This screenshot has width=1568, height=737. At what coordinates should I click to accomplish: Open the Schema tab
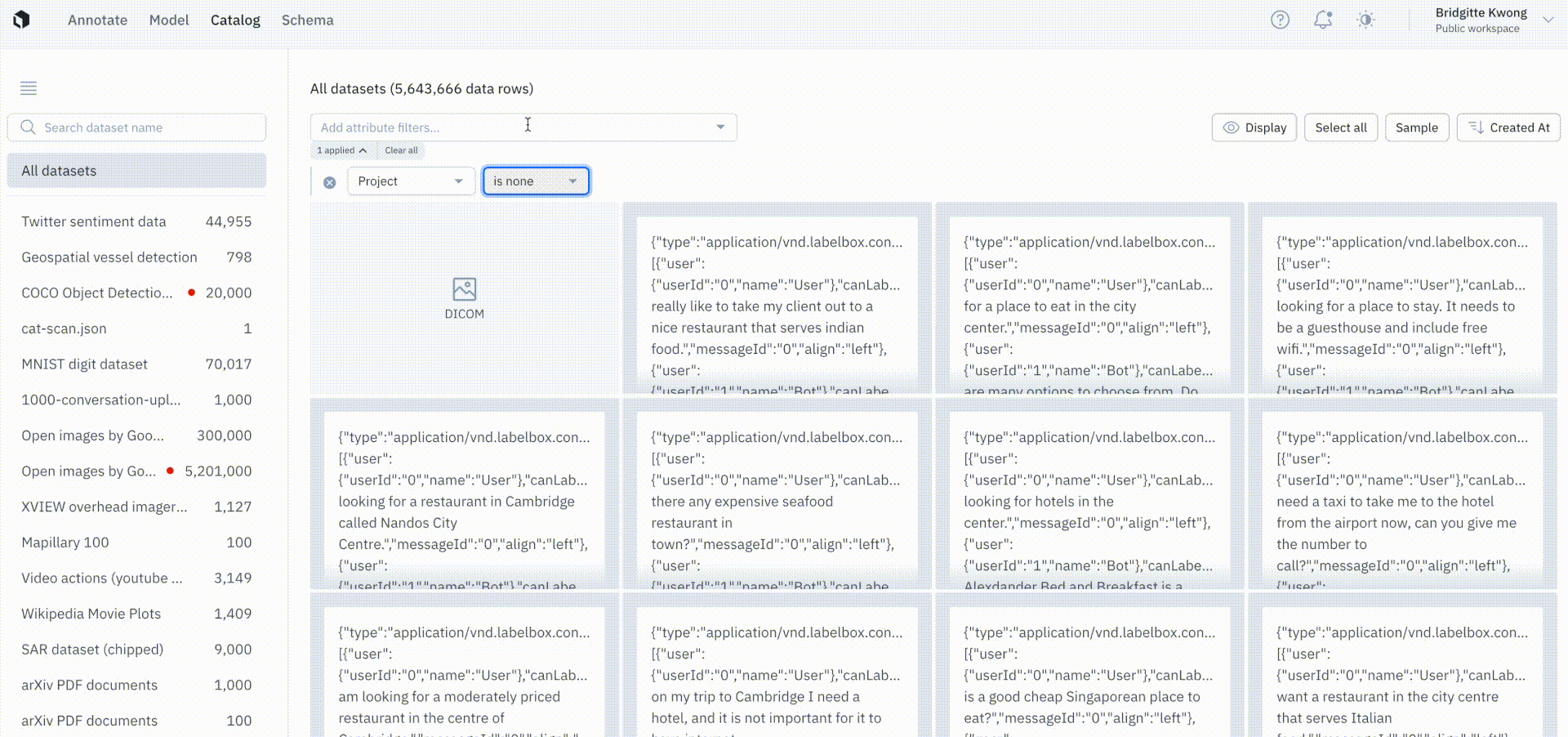pos(307,20)
